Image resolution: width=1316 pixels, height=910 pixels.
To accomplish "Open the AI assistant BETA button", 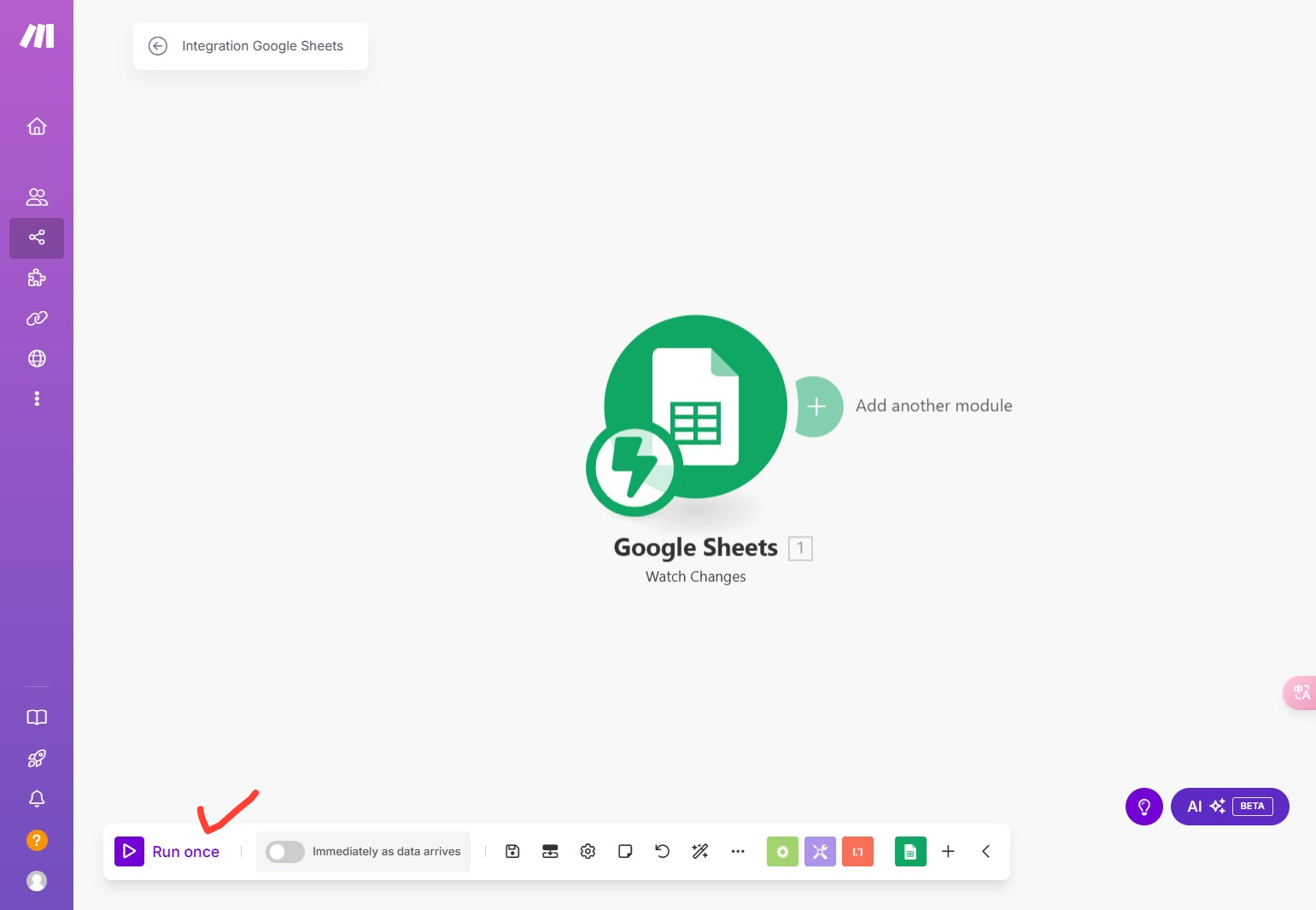I will coord(1230,807).
